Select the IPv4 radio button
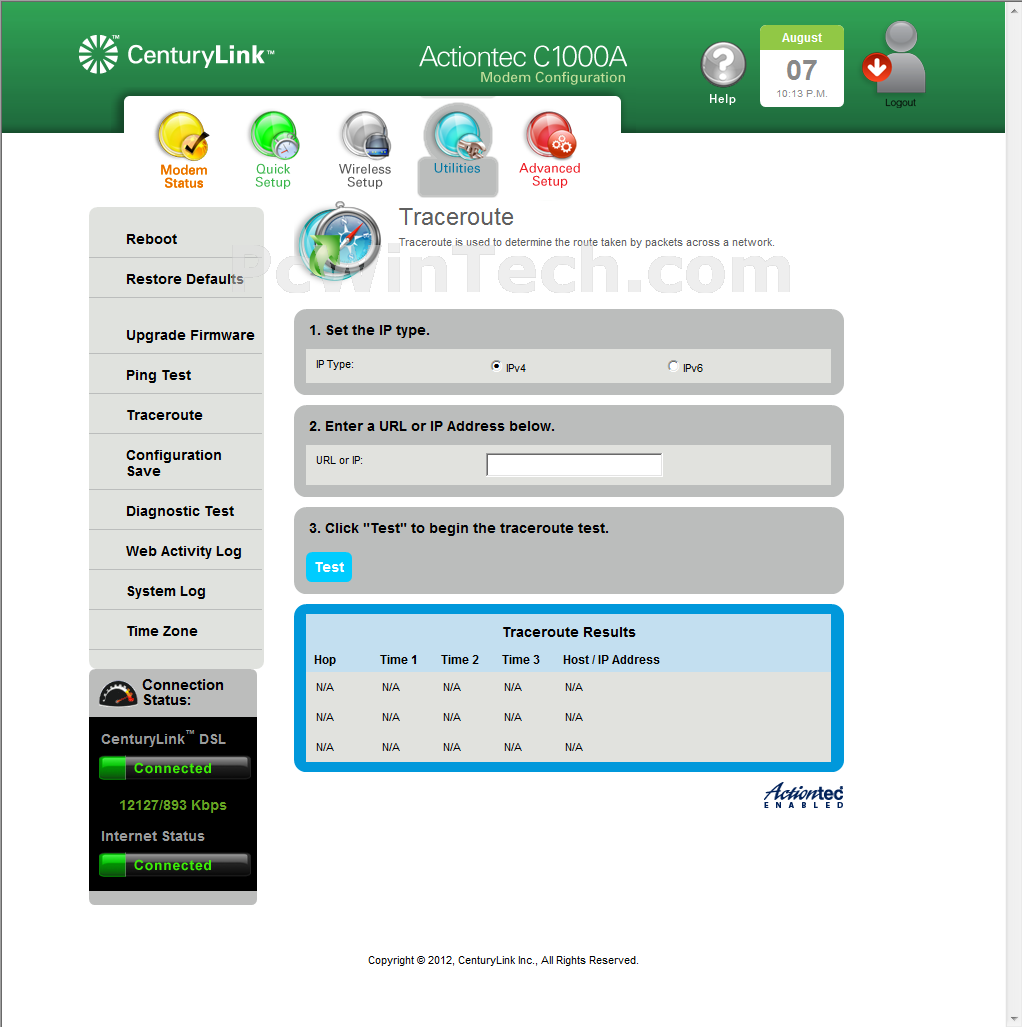The height and width of the screenshot is (1027, 1022). pos(496,366)
